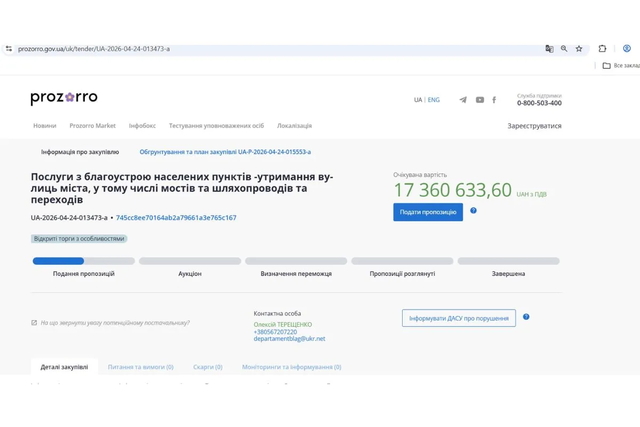
Task: Click the Подання пропозицій progress stage bar
Action: pyautogui.click(x=83, y=261)
